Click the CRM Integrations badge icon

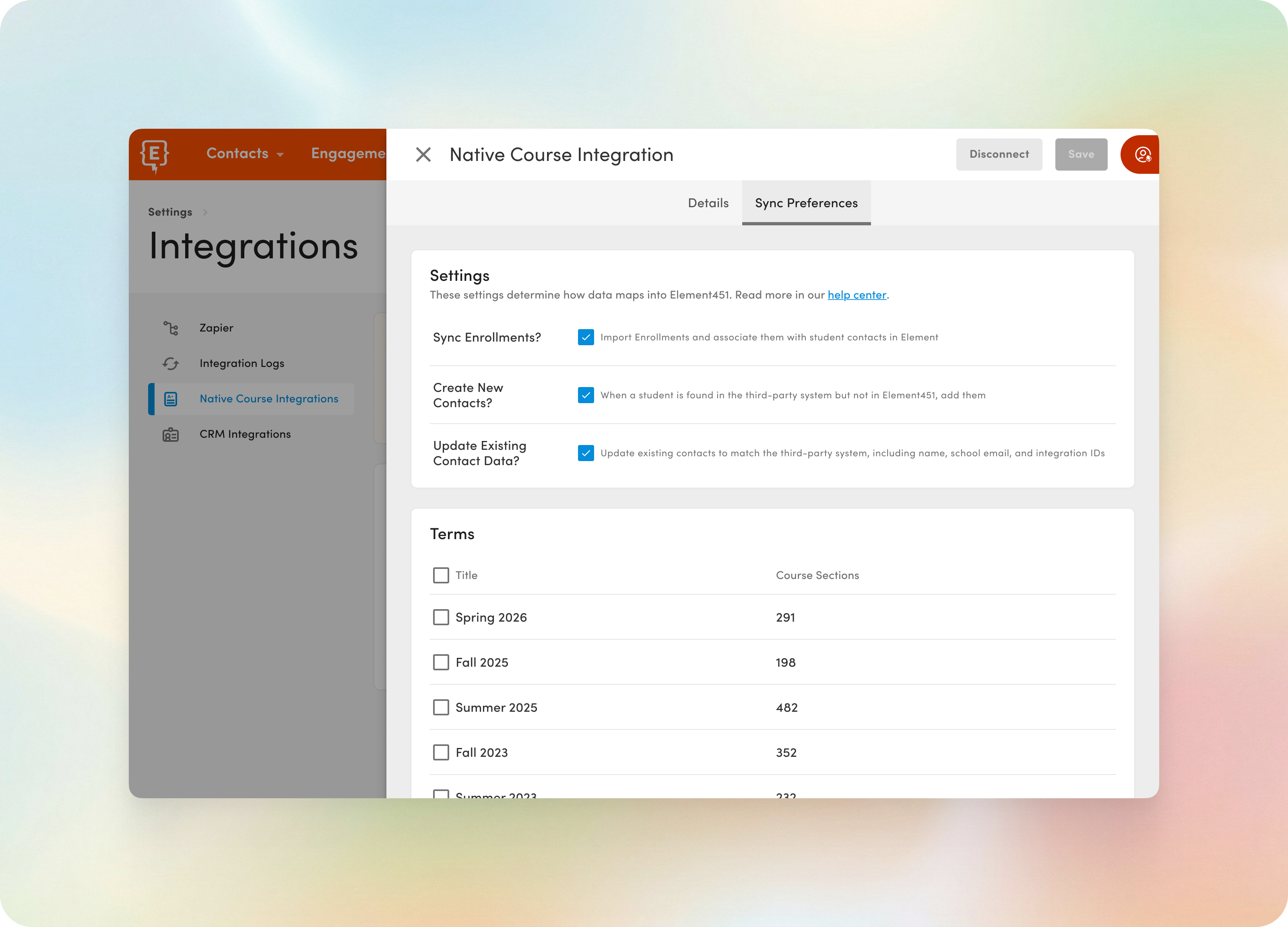coord(171,434)
